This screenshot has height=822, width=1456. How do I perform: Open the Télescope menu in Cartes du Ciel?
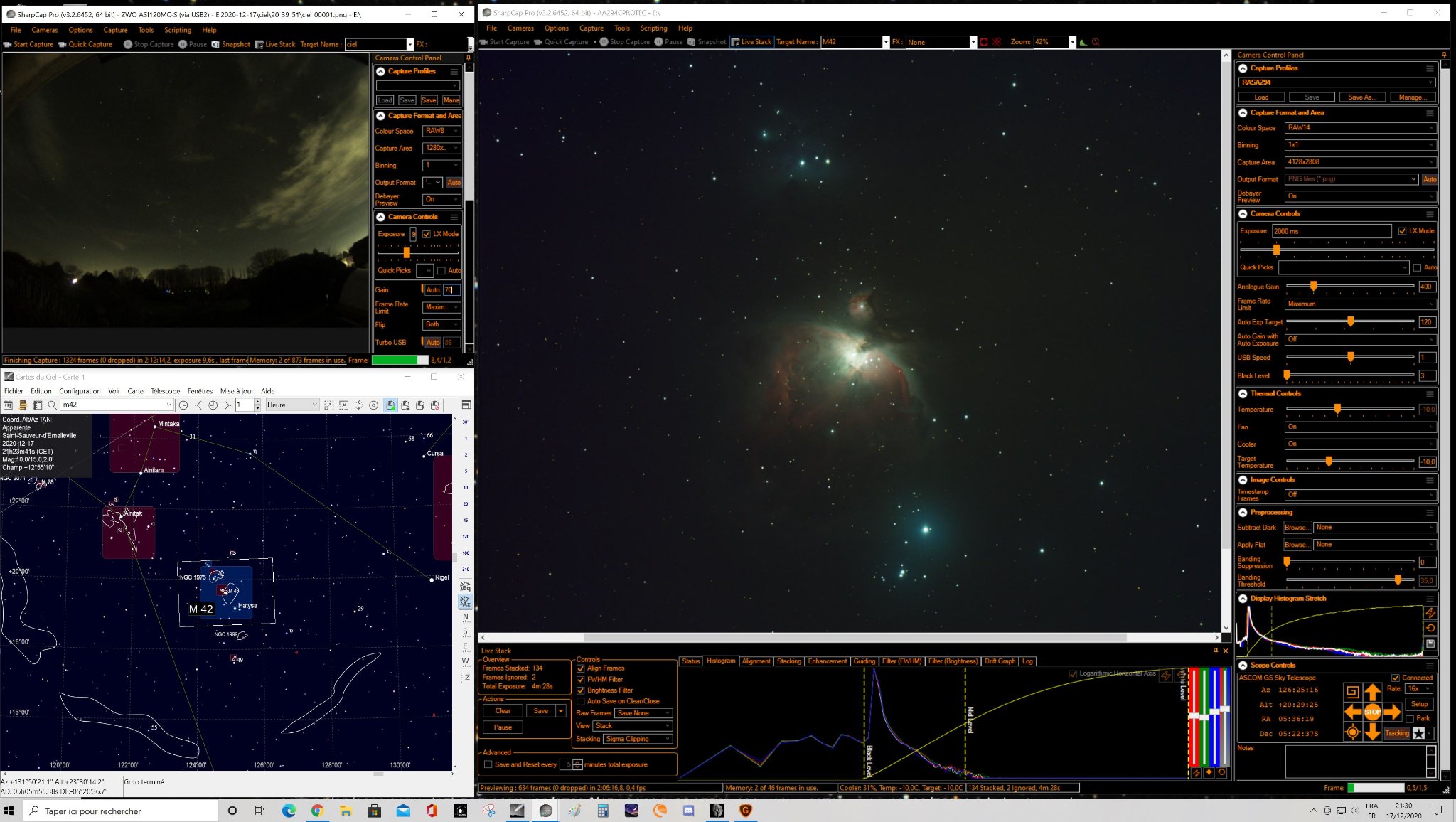[165, 391]
